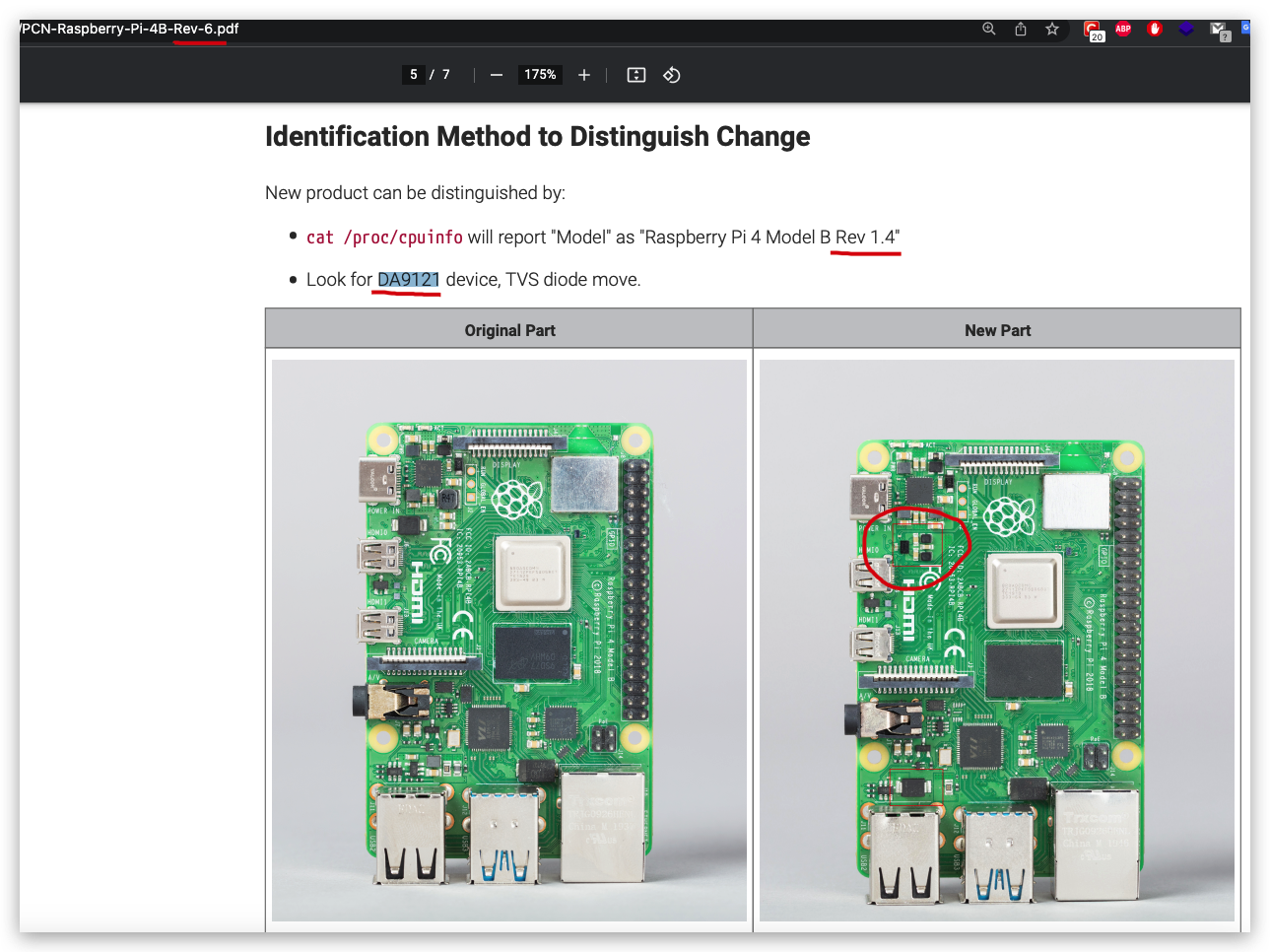
Task: Click the zoom magnifier icon in address bar
Action: coord(989,29)
